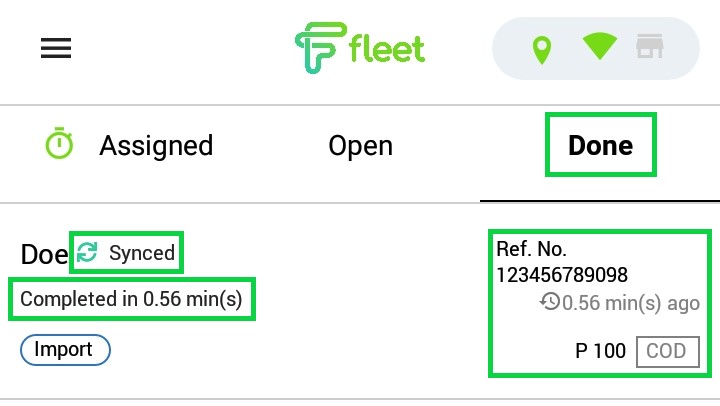Viewport: 720px width, 406px height.
Task: Tap the Completed in 0.56 min(s) text
Action: click(x=131, y=299)
